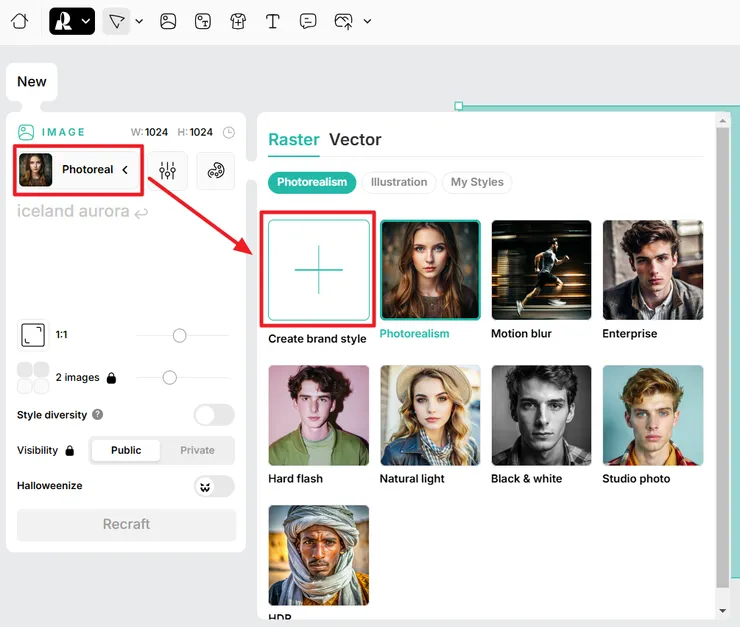Pick the Text tool icon
Image resolution: width=740 pixels, height=627 pixels.
click(272, 21)
